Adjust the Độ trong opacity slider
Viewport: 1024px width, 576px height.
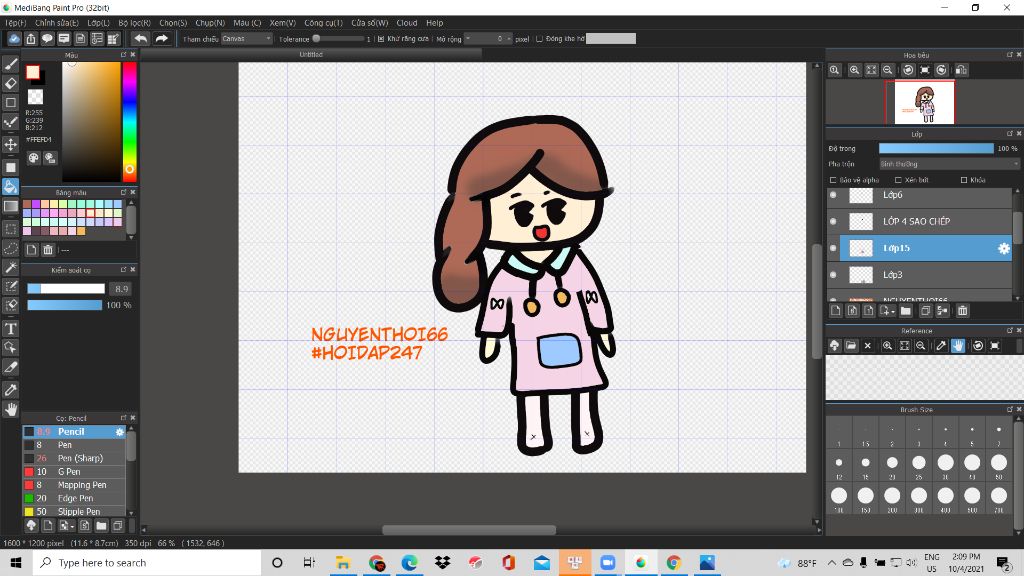936,149
